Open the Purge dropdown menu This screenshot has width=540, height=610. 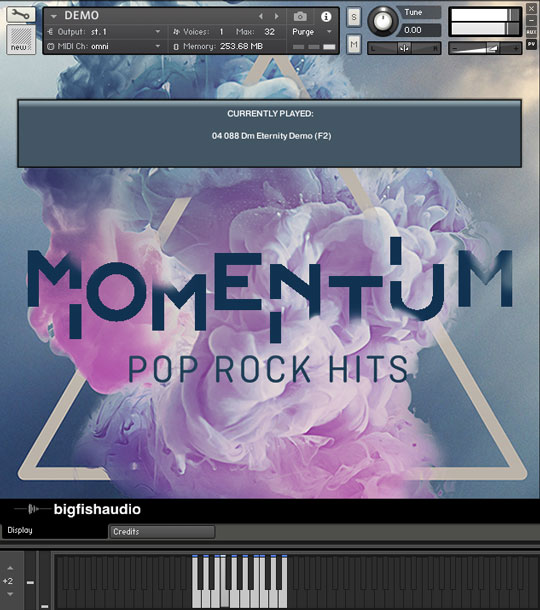[329, 32]
